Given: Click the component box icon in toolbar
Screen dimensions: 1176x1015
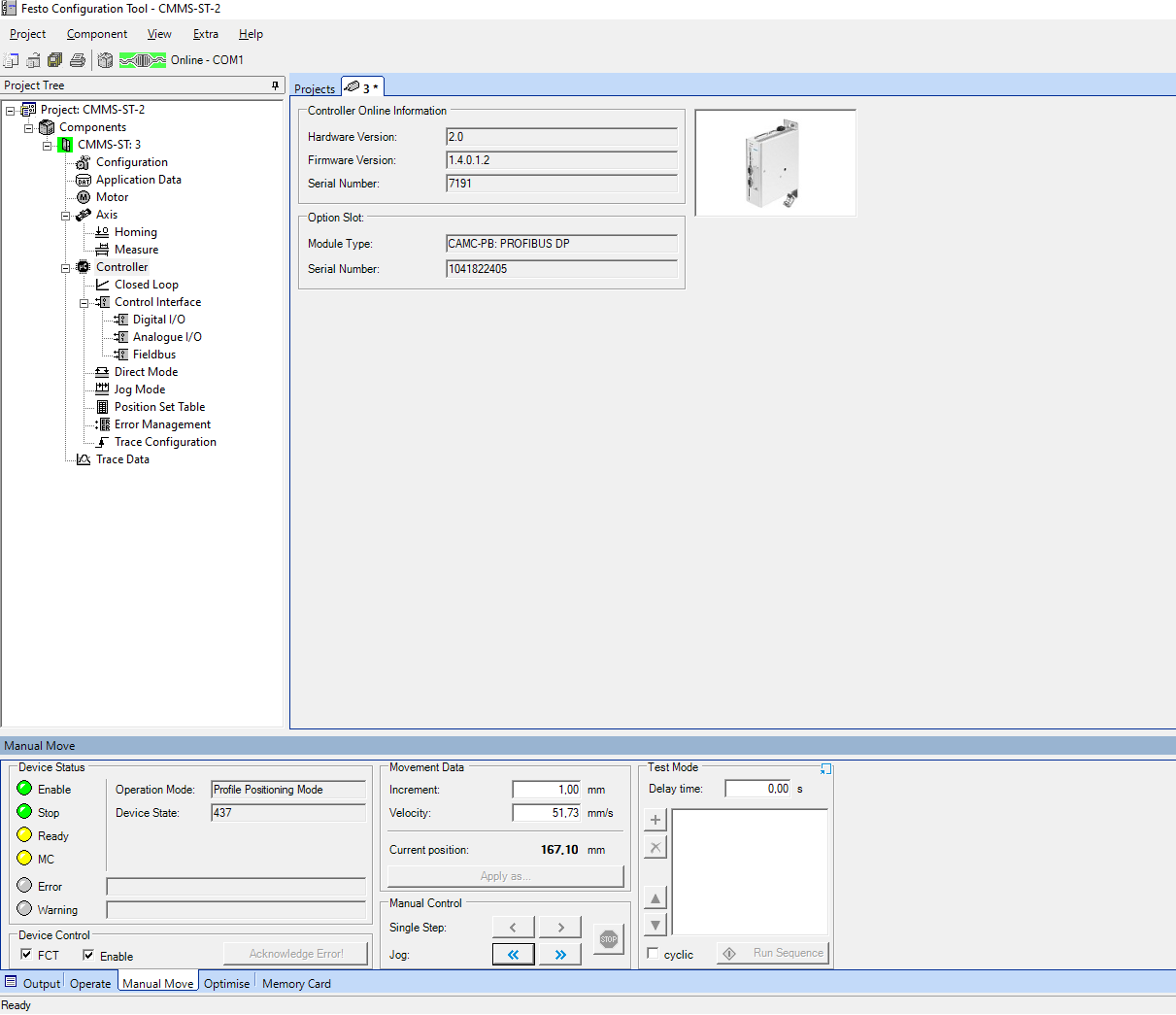Looking at the screenshot, I should coord(105,60).
